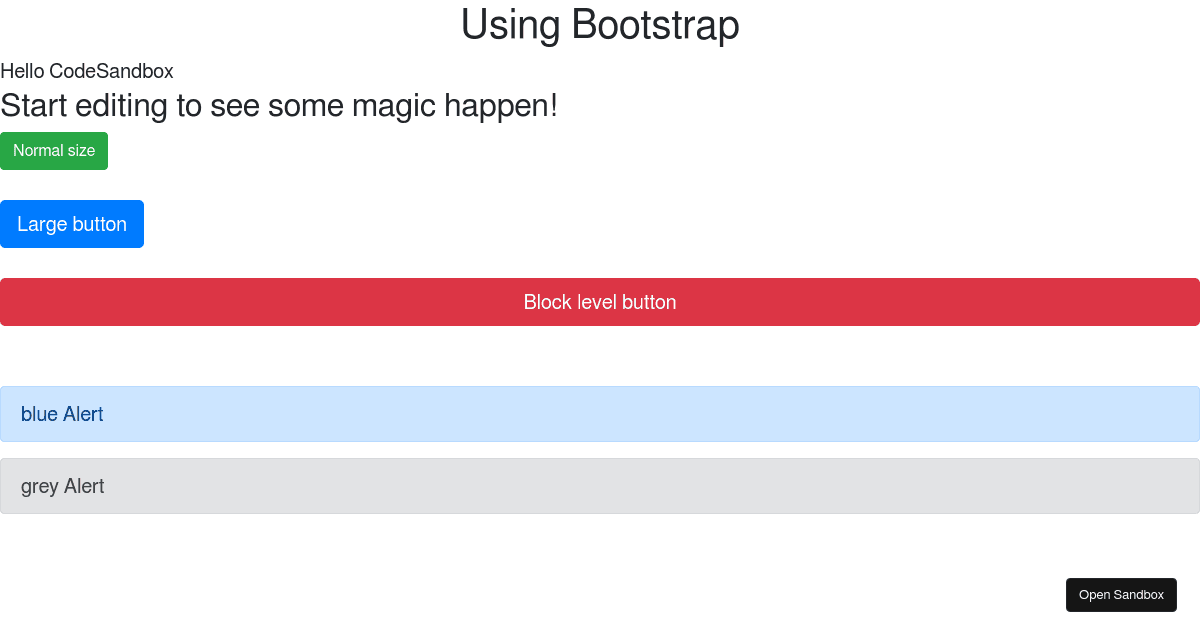Click the Using Bootstrap heading
The width and height of the screenshot is (1200, 630).
600,25
